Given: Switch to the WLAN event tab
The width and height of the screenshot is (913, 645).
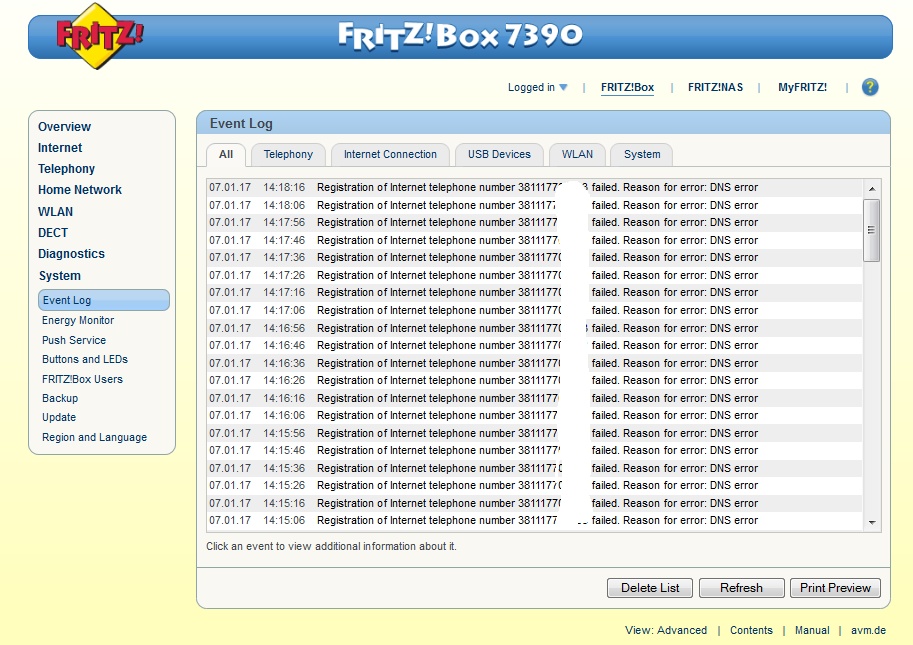Looking at the screenshot, I should pos(577,155).
